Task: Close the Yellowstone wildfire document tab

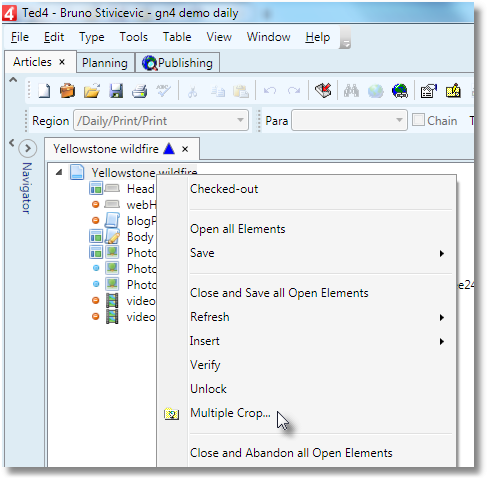Action: (x=185, y=149)
